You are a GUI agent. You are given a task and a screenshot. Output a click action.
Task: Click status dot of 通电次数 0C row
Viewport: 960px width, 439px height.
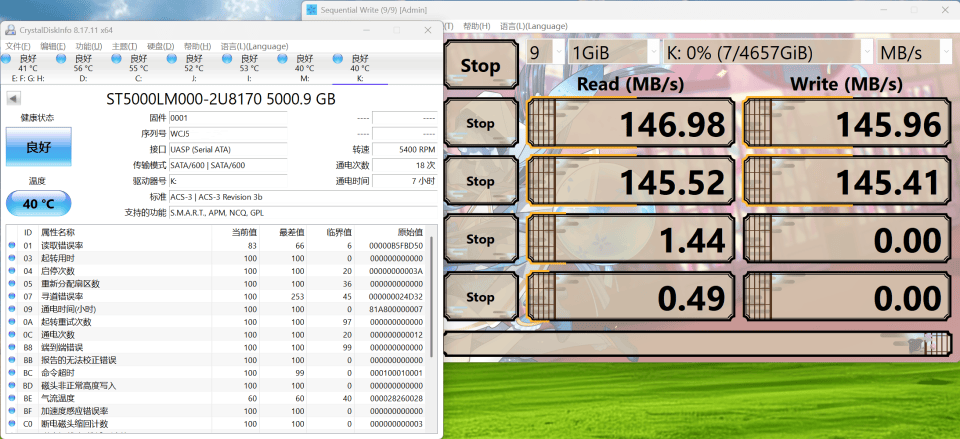tap(12, 334)
